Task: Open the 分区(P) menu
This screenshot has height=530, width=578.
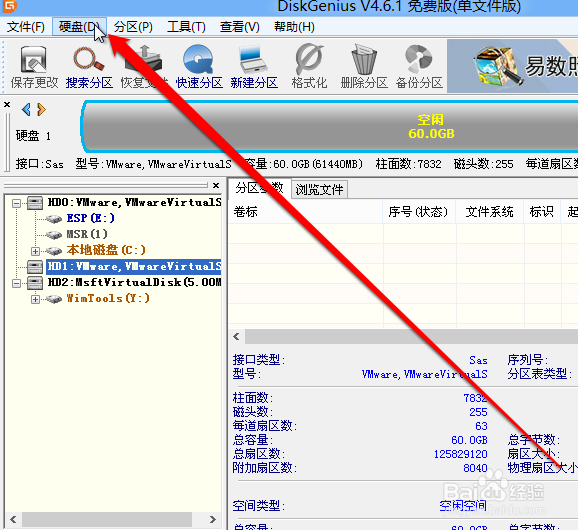Action: pyautogui.click(x=133, y=27)
